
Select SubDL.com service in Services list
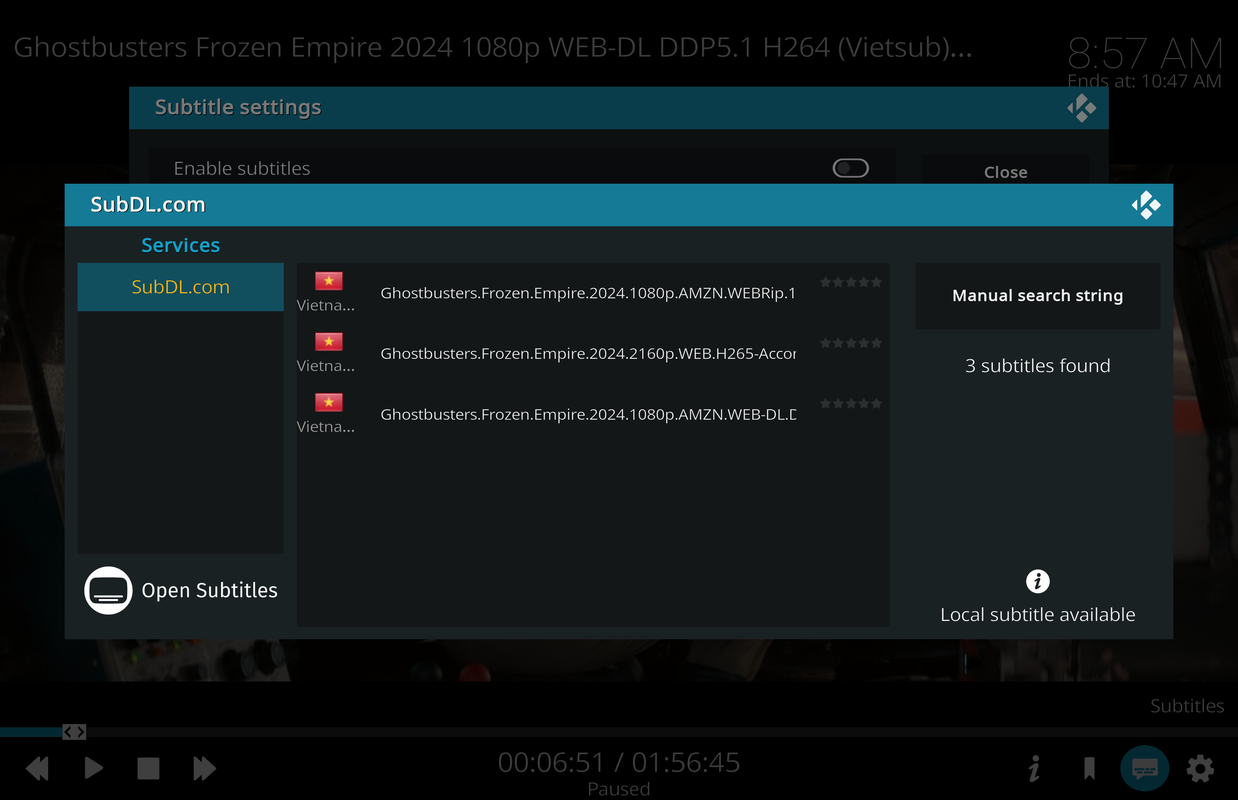click(x=180, y=287)
